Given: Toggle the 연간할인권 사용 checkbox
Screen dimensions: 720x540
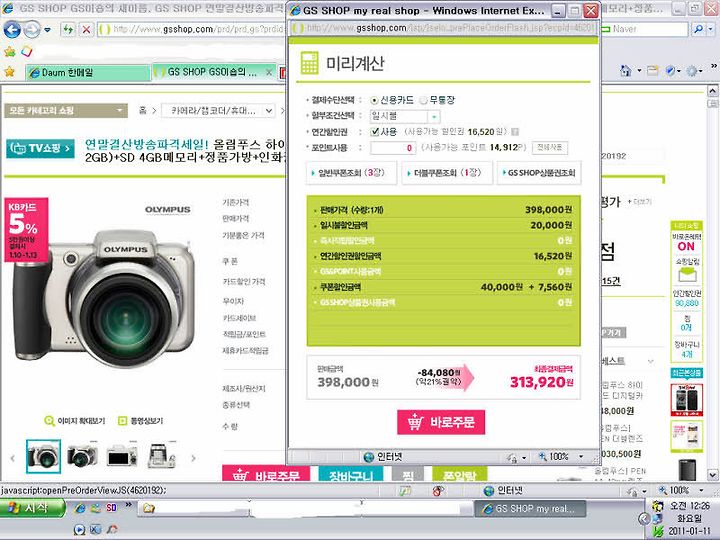Looking at the screenshot, I should 375,132.
